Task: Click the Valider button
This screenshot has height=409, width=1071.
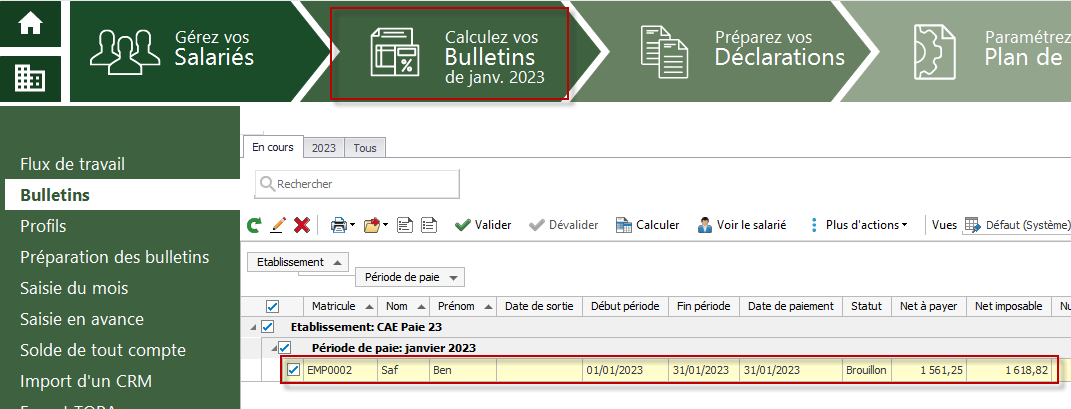Action: point(482,225)
